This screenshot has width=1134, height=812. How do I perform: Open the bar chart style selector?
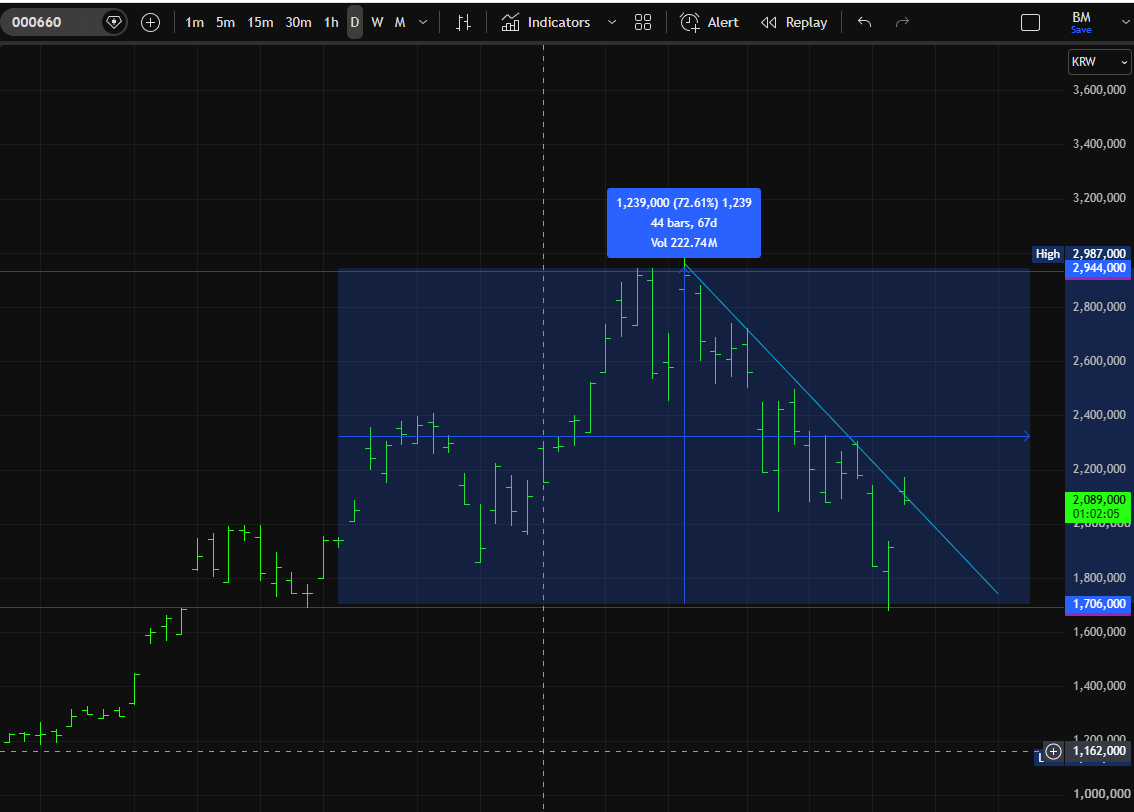click(464, 22)
